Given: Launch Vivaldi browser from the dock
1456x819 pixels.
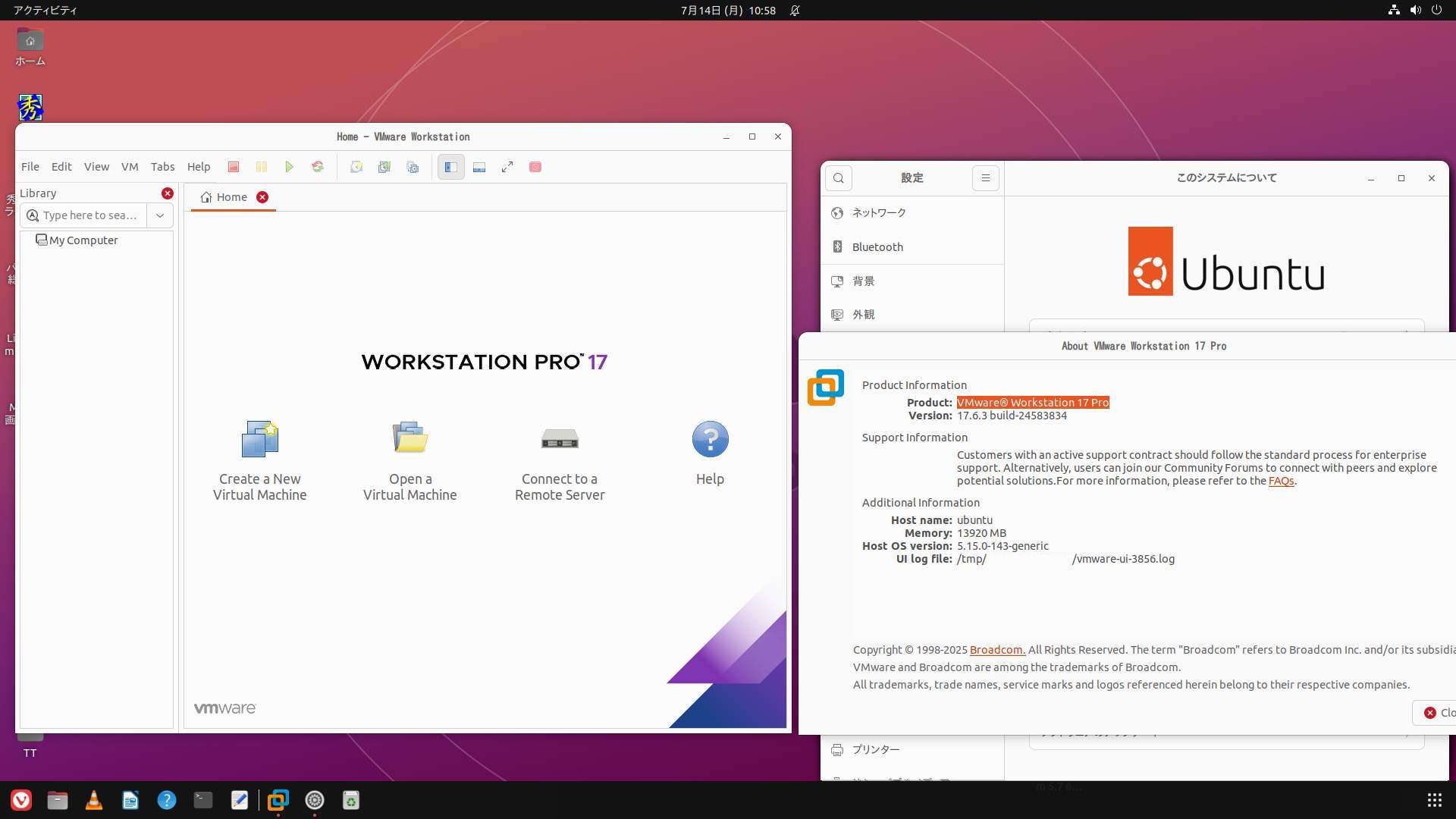Looking at the screenshot, I should [x=21, y=800].
